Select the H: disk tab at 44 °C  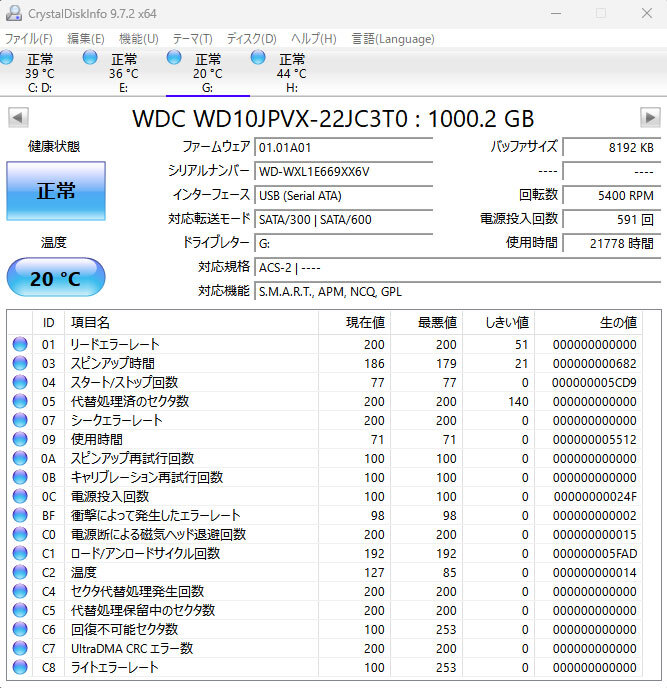[292, 73]
